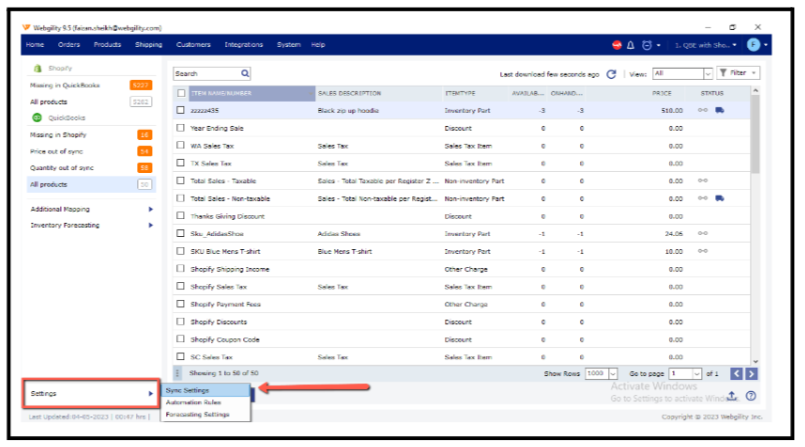Open the bell notifications icon
This screenshot has height=447, width=805.
[630, 45]
